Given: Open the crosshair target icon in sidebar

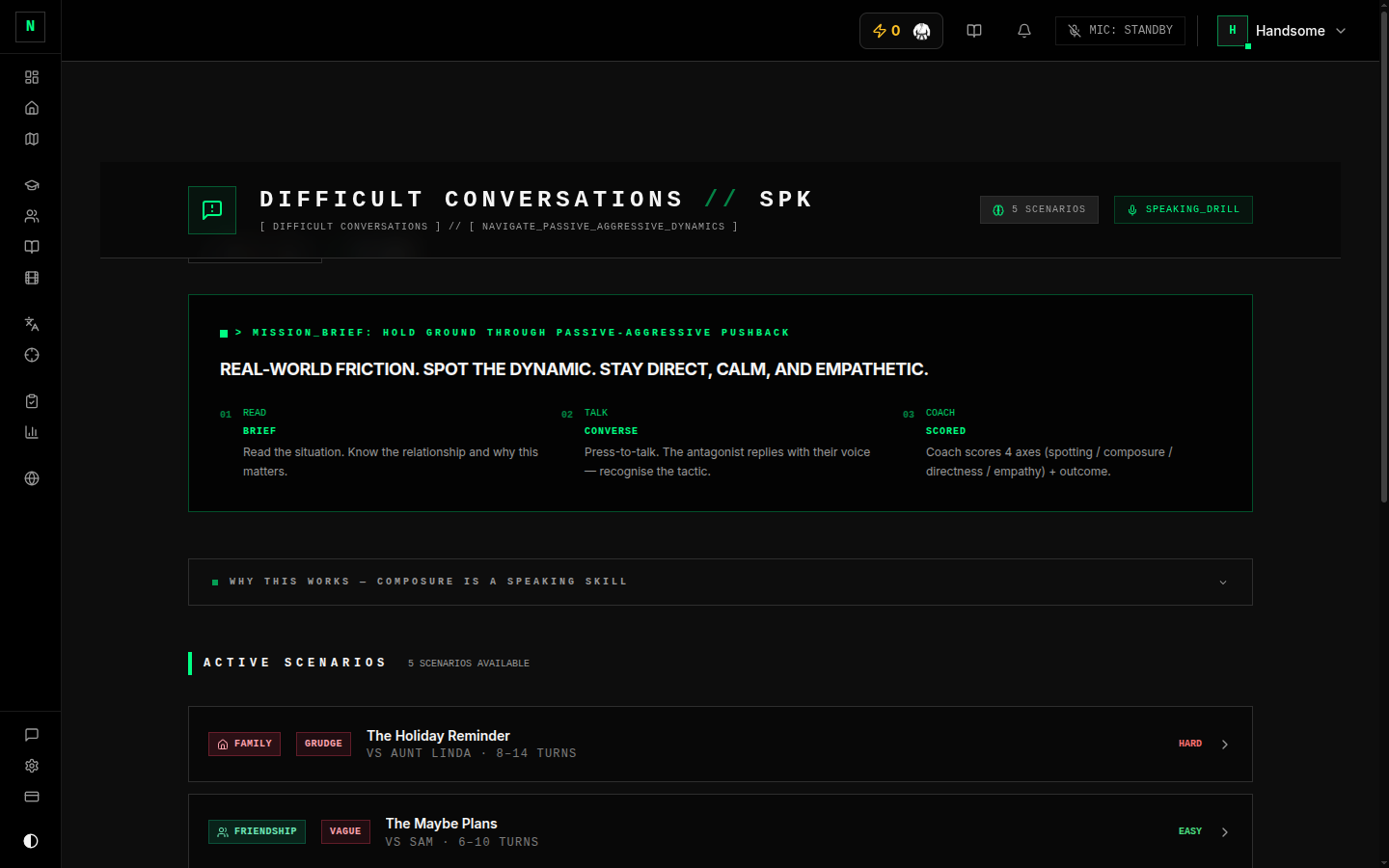Looking at the screenshot, I should (x=32, y=355).
